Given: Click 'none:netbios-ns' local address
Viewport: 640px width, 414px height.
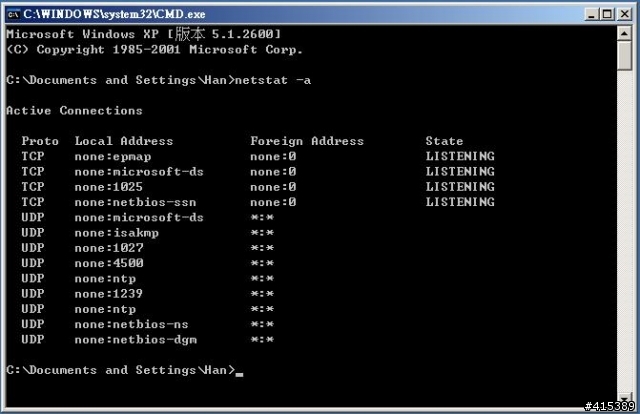Looking at the screenshot, I should [x=131, y=324].
